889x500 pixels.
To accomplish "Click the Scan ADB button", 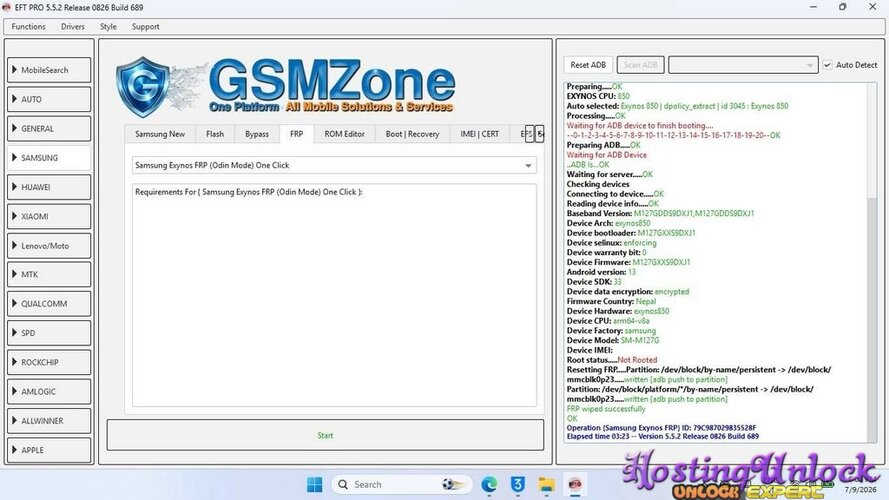I will click(x=640, y=65).
